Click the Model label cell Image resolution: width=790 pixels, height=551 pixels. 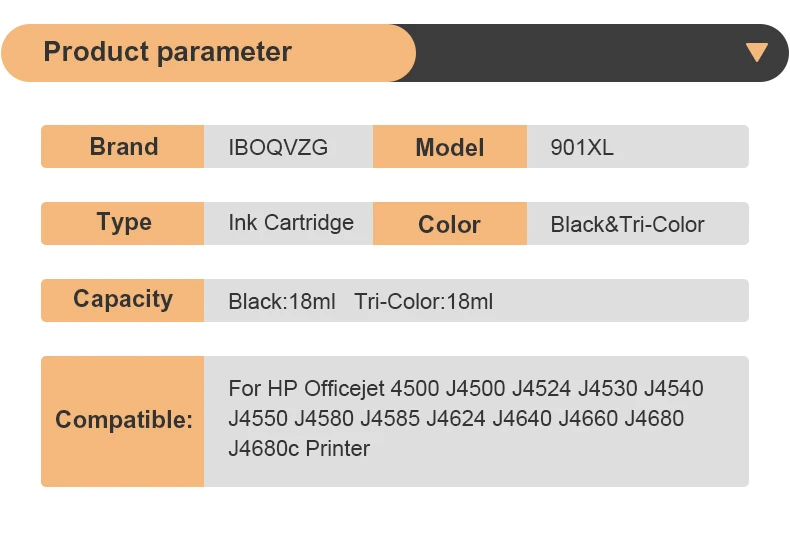click(449, 148)
